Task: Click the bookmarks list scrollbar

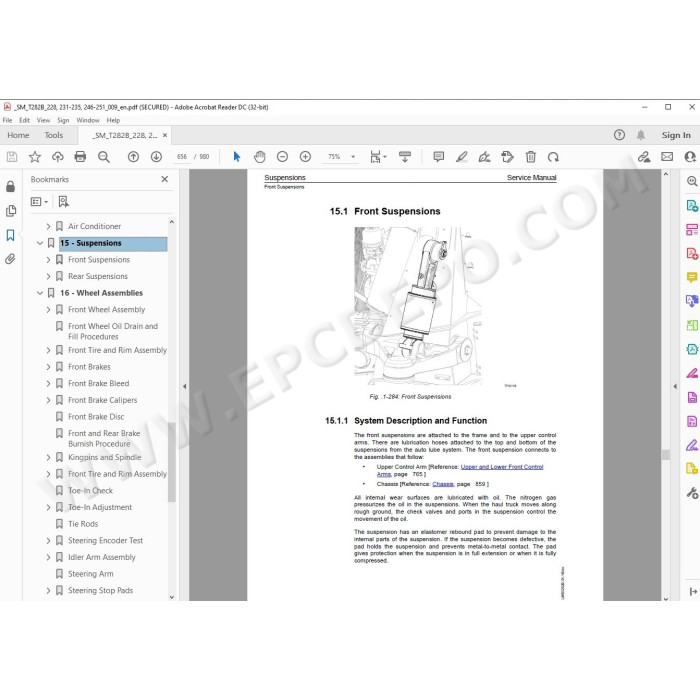Action: coord(172,461)
